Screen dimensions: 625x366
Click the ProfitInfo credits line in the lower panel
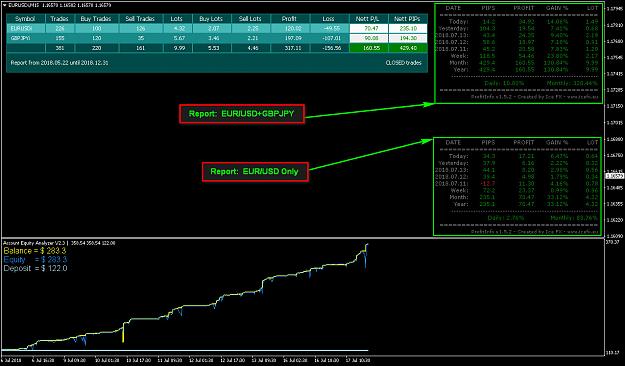[x=535, y=232]
